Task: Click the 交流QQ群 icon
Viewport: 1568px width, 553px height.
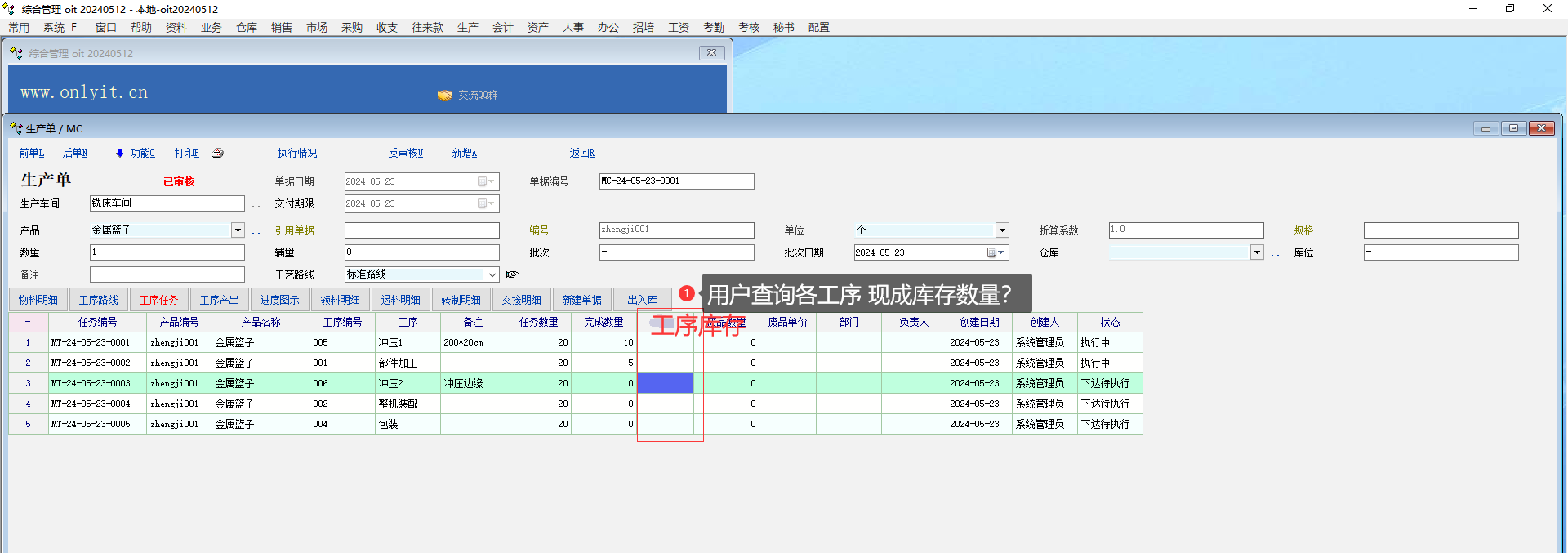Action: 444,95
